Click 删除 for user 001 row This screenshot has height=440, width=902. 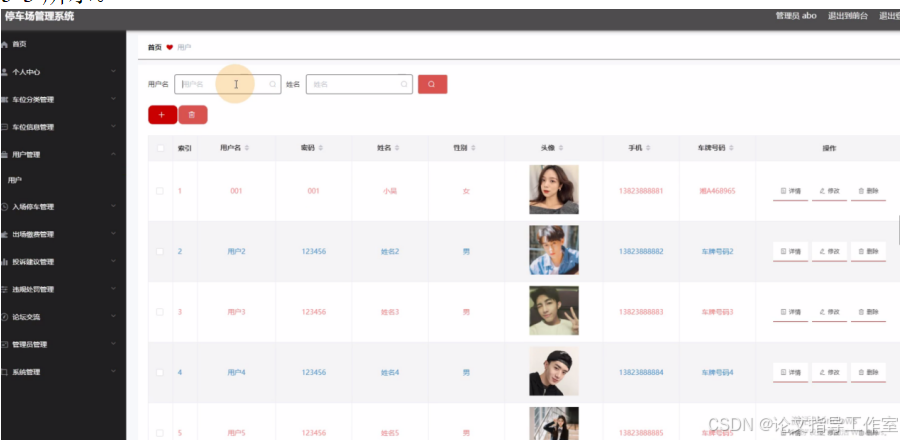click(868, 191)
